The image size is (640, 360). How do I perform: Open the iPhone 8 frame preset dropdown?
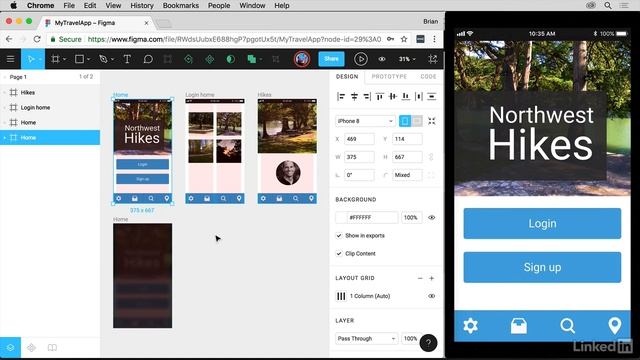coord(365,121)
